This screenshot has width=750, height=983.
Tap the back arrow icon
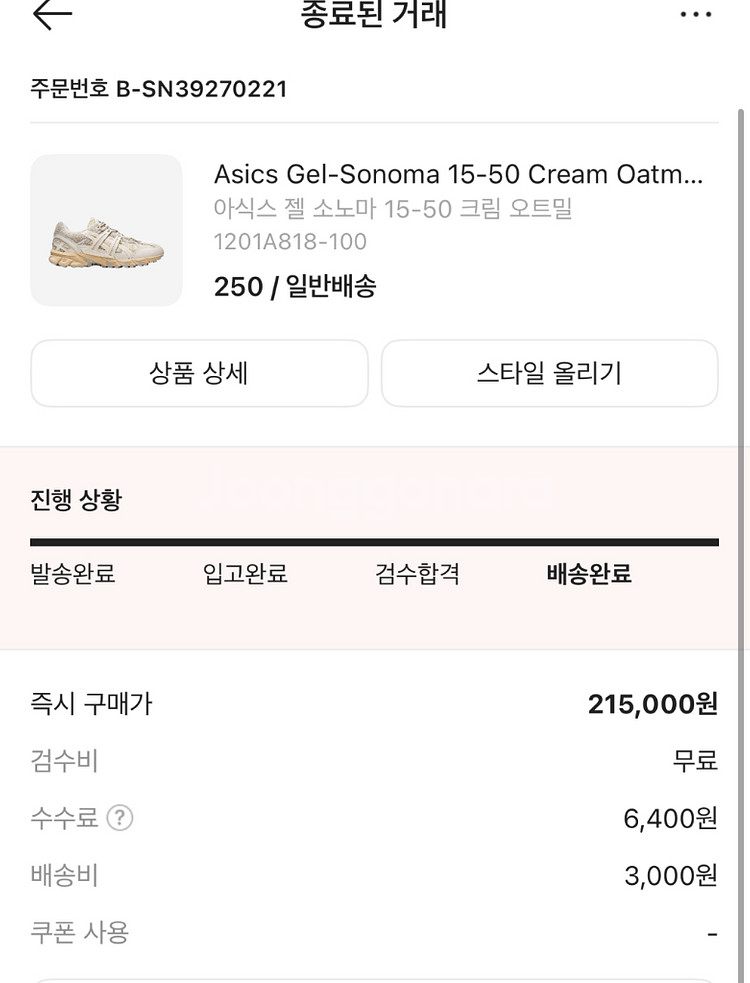(52, 14)
